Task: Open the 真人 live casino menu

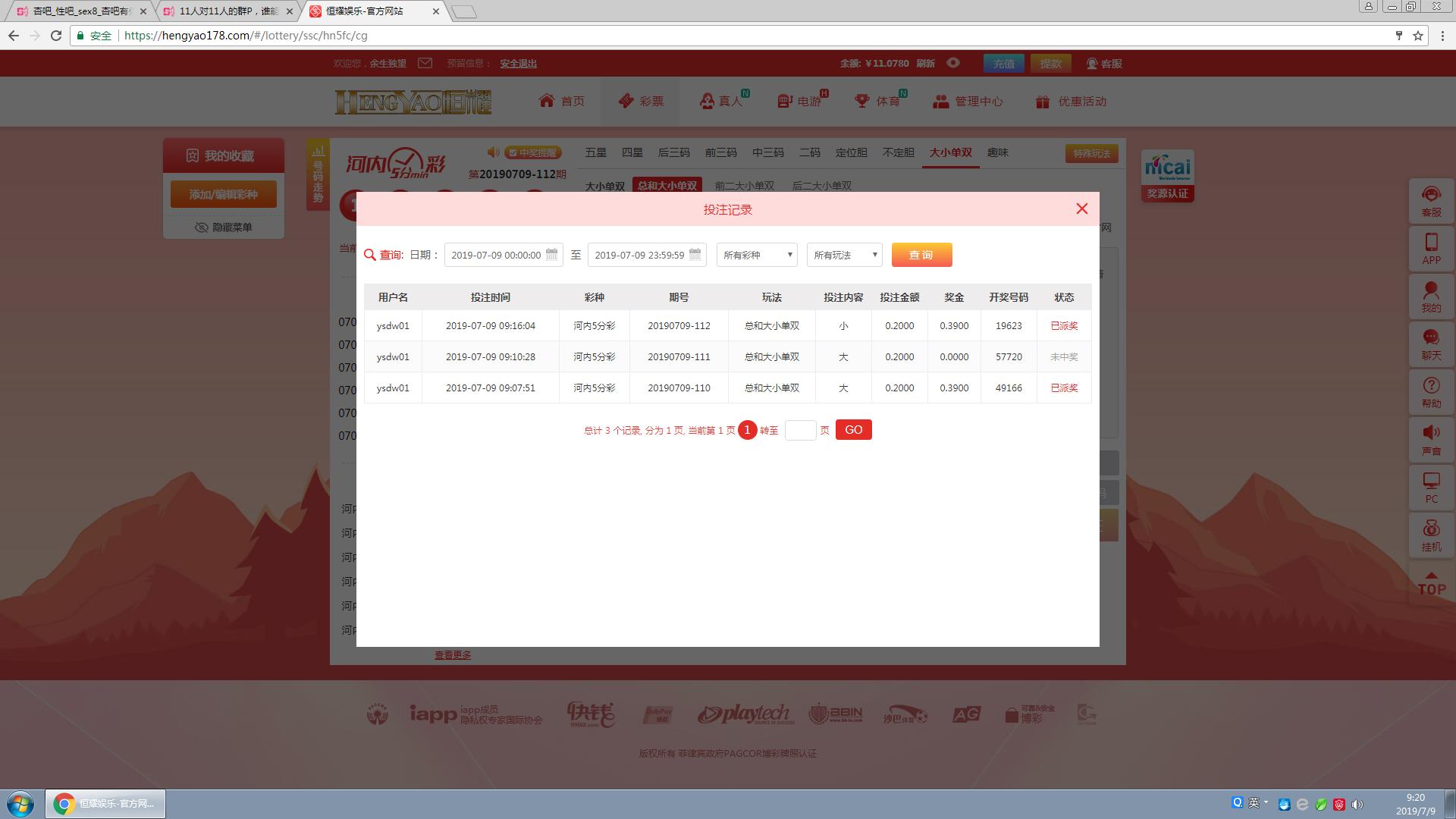Action: 721,101
